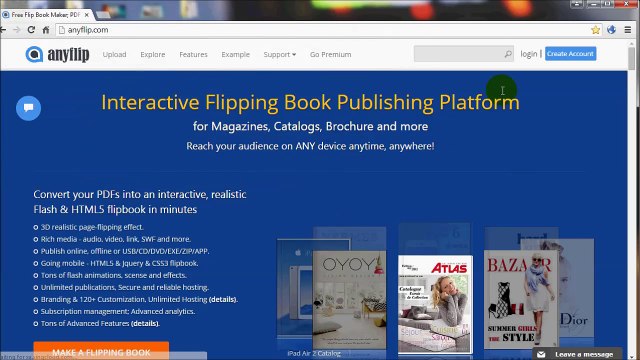Click the globe extension icon

(611, 29)
